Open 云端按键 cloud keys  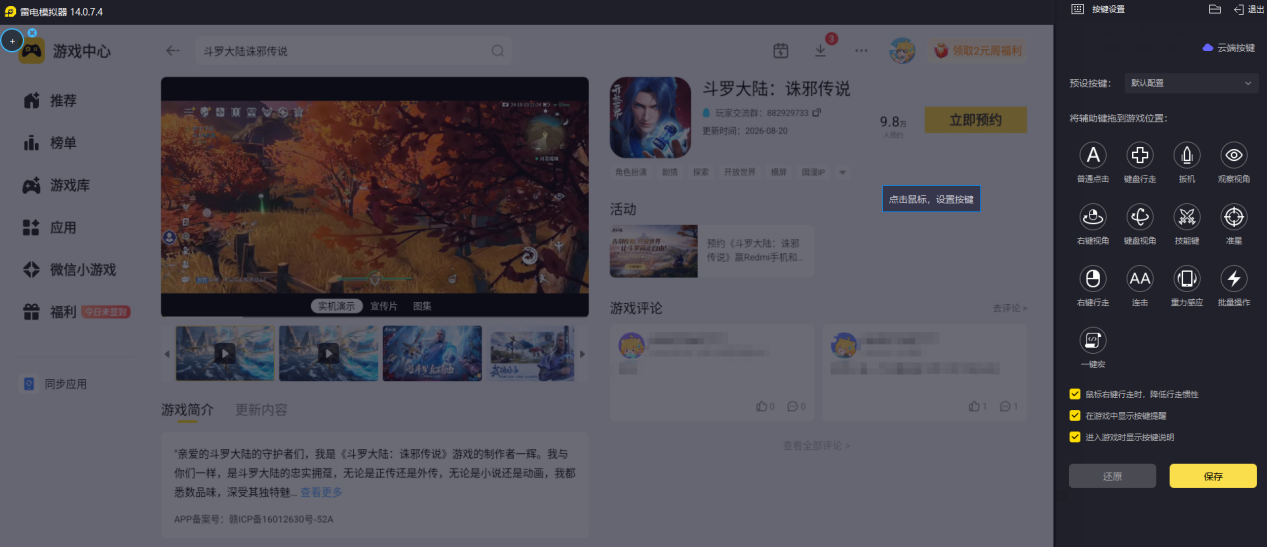coord(1228,47)
